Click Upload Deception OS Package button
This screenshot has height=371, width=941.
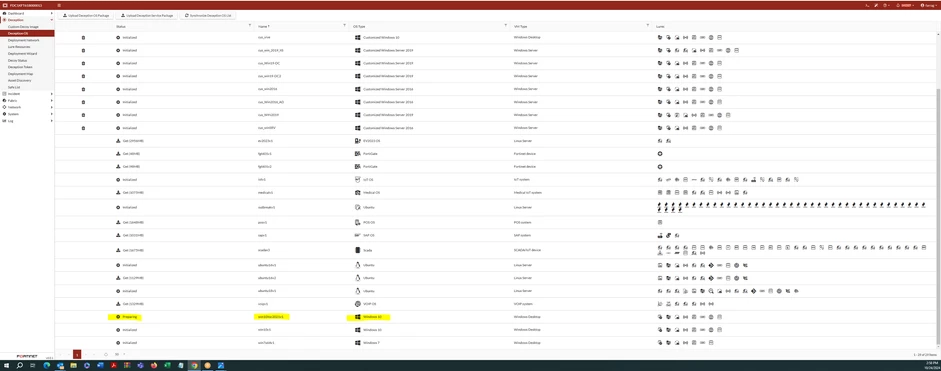(86, 15)
